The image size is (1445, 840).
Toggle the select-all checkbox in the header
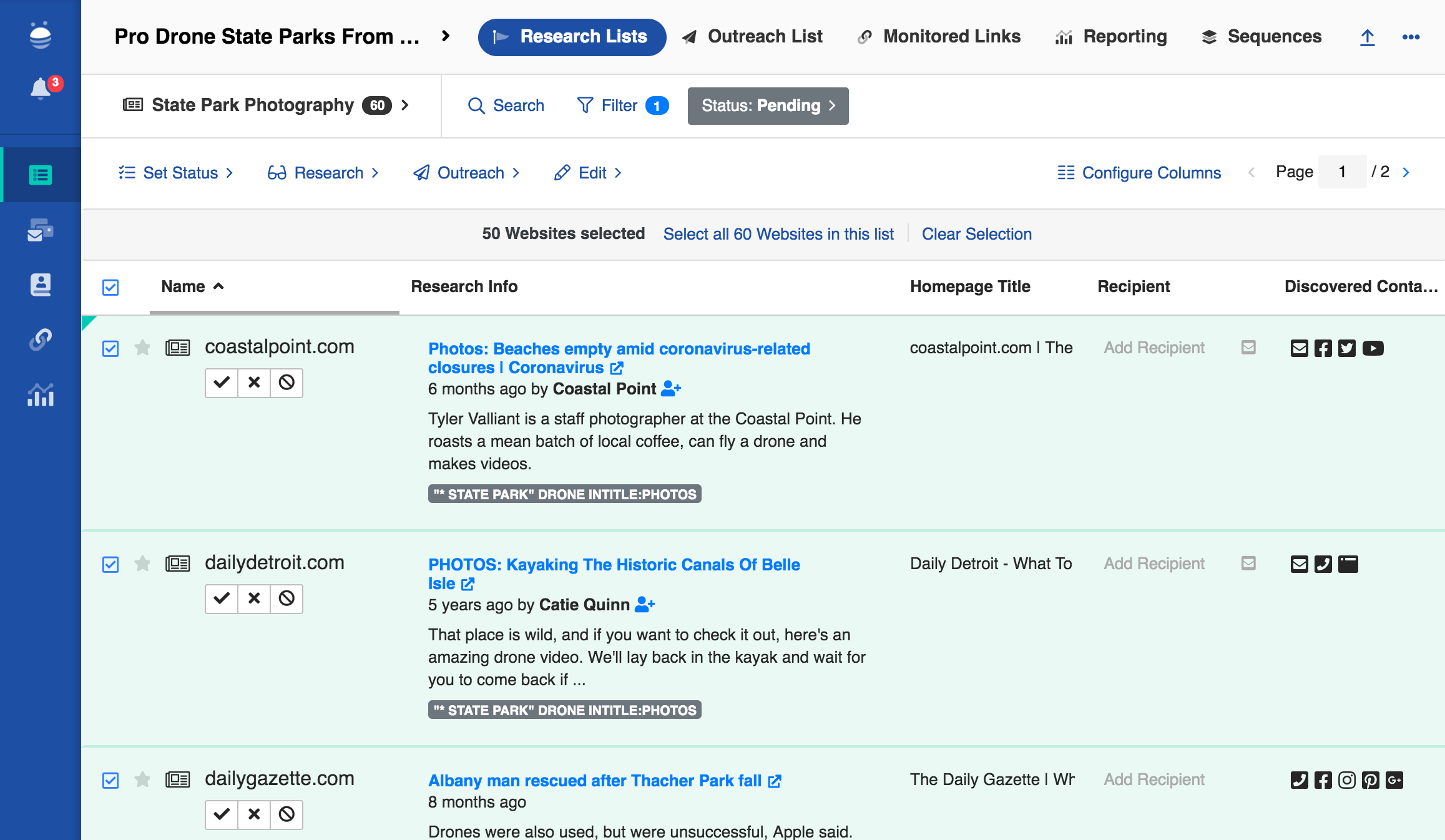click(110, 287)
